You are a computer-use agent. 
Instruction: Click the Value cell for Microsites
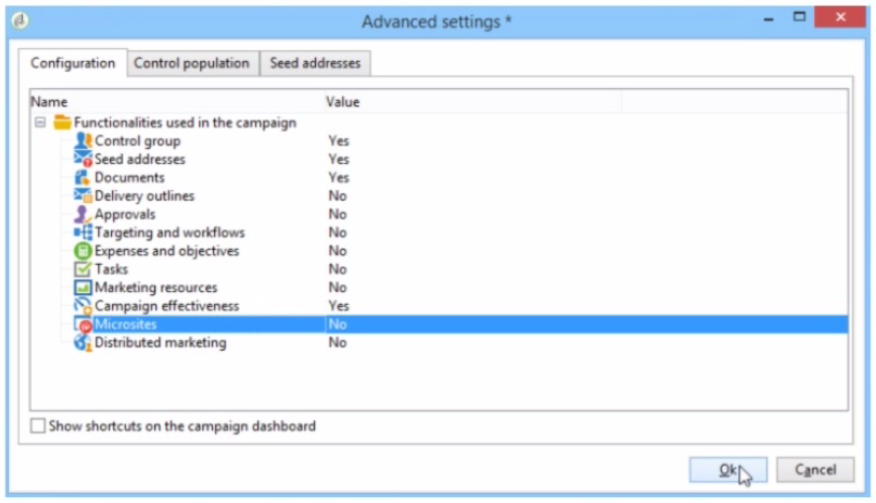[338, 325]
